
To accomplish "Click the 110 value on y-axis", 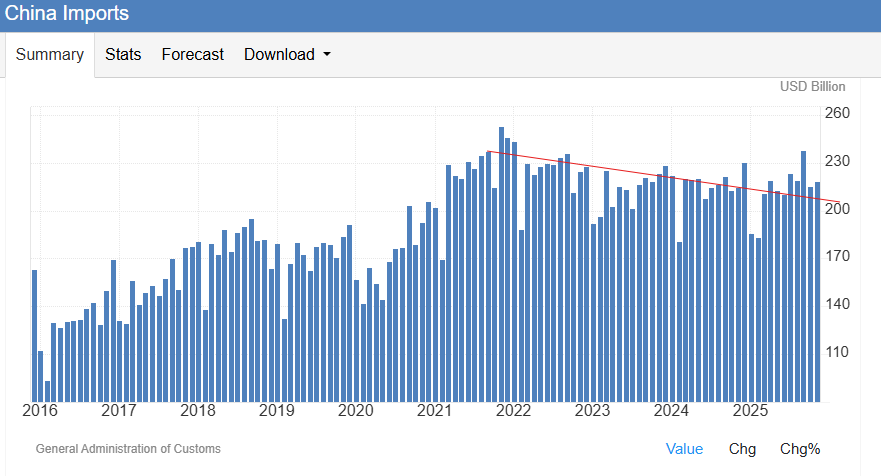I will (836, 352).
